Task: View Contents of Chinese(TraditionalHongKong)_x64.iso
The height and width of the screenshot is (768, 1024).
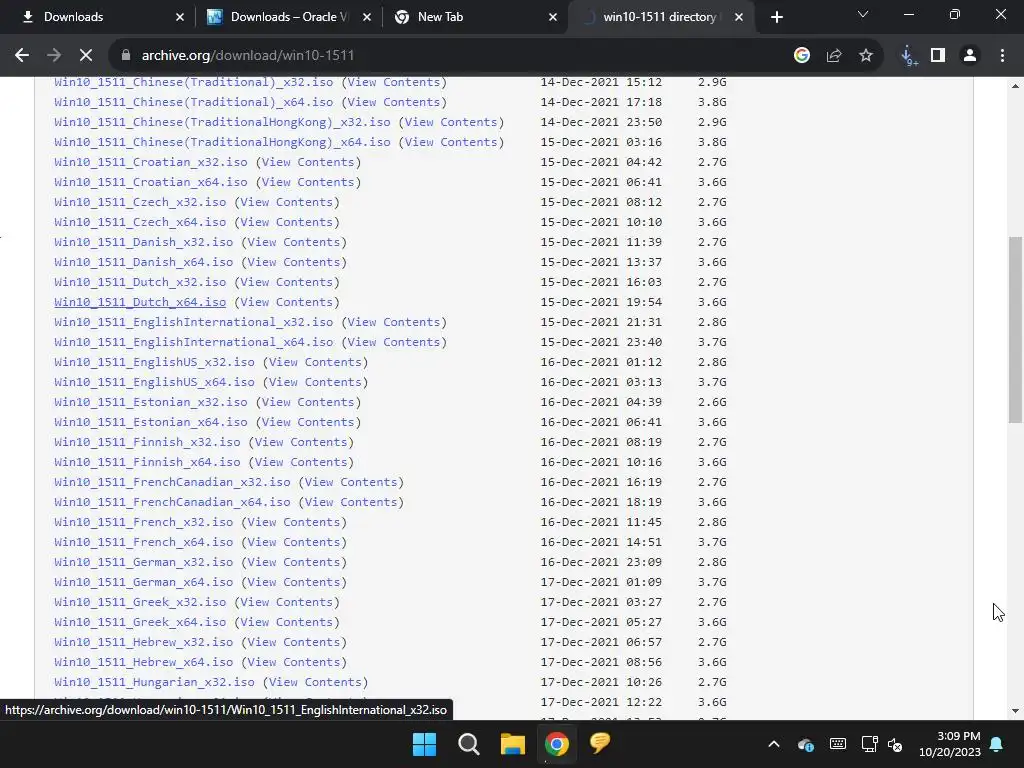Action: click(451, 142)
